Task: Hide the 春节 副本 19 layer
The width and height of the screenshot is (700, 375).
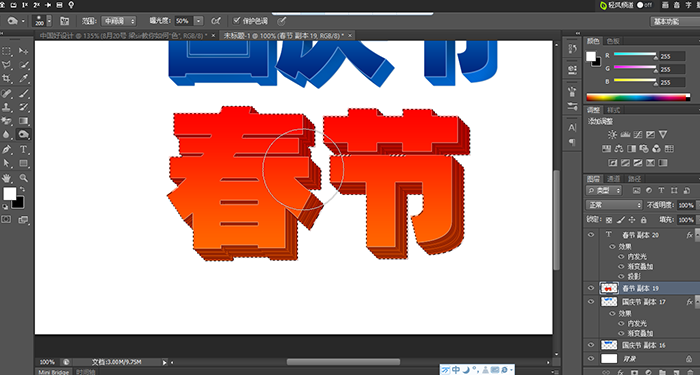Action: click(592, 288)
